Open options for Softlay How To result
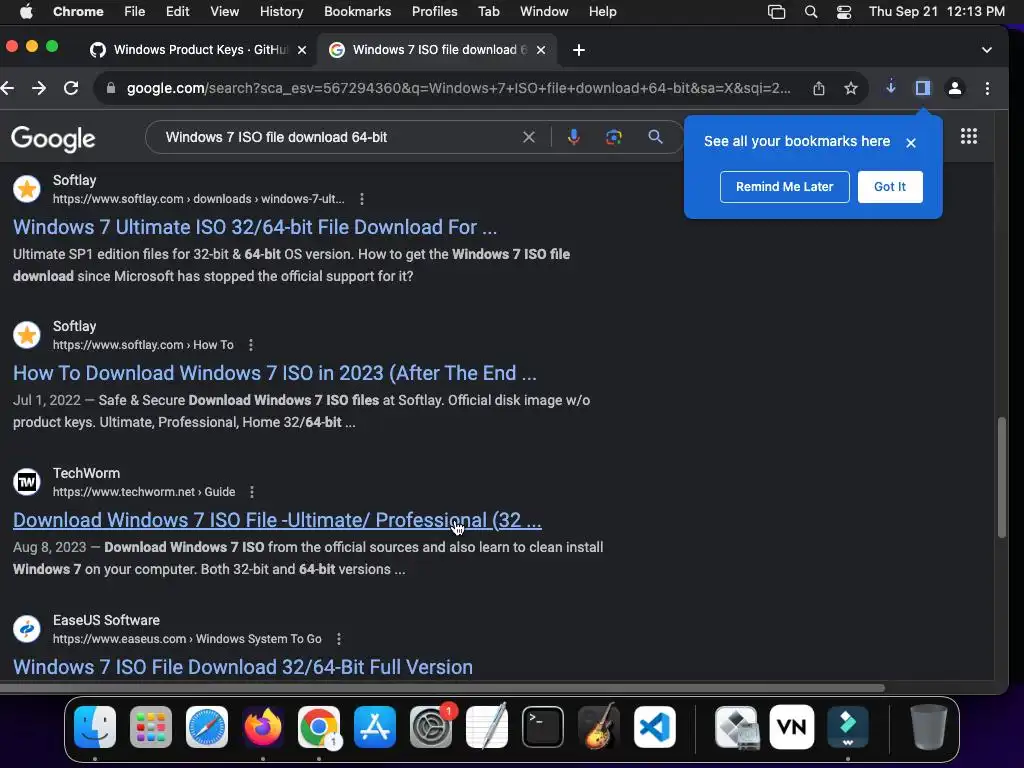Screen dimensions: 1024x768 [x=251, y=345]
